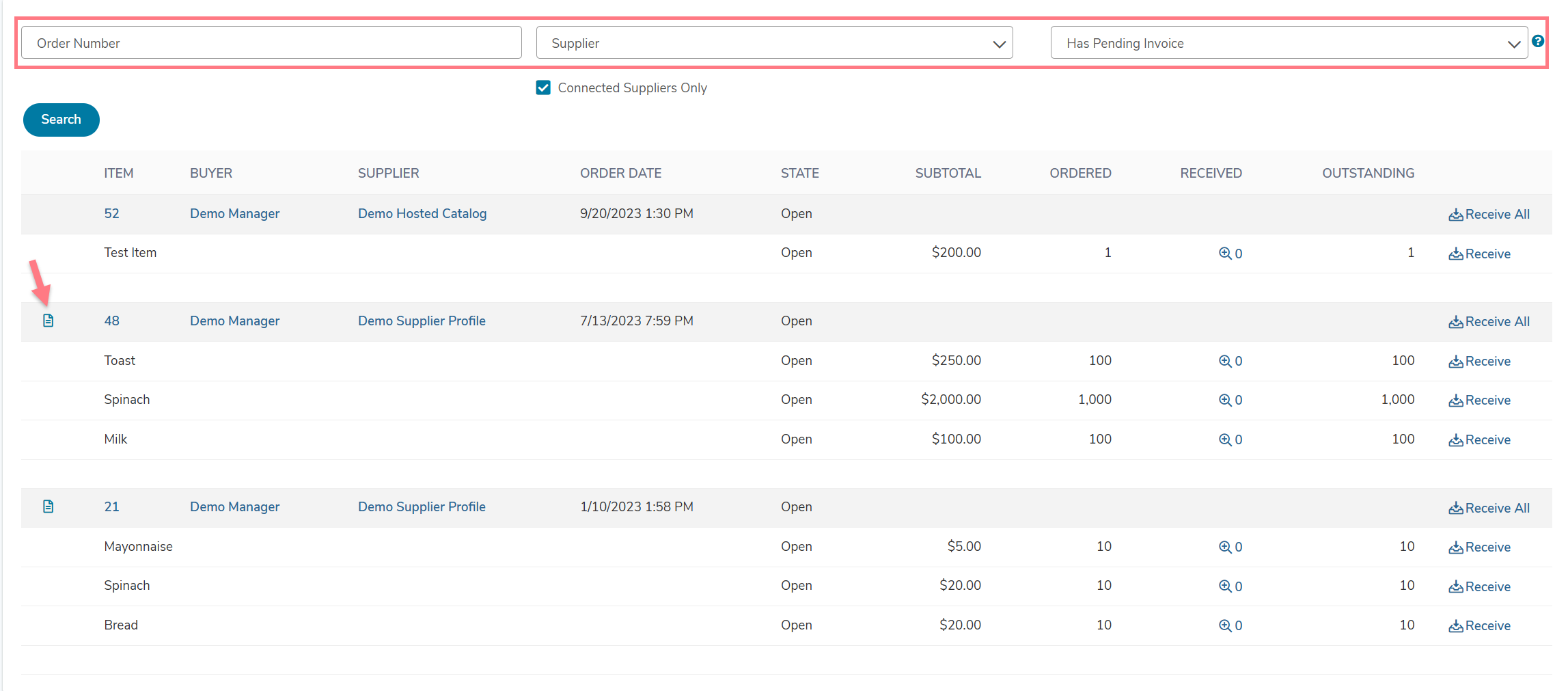Open the Supplier dropdown

point(774,43)
